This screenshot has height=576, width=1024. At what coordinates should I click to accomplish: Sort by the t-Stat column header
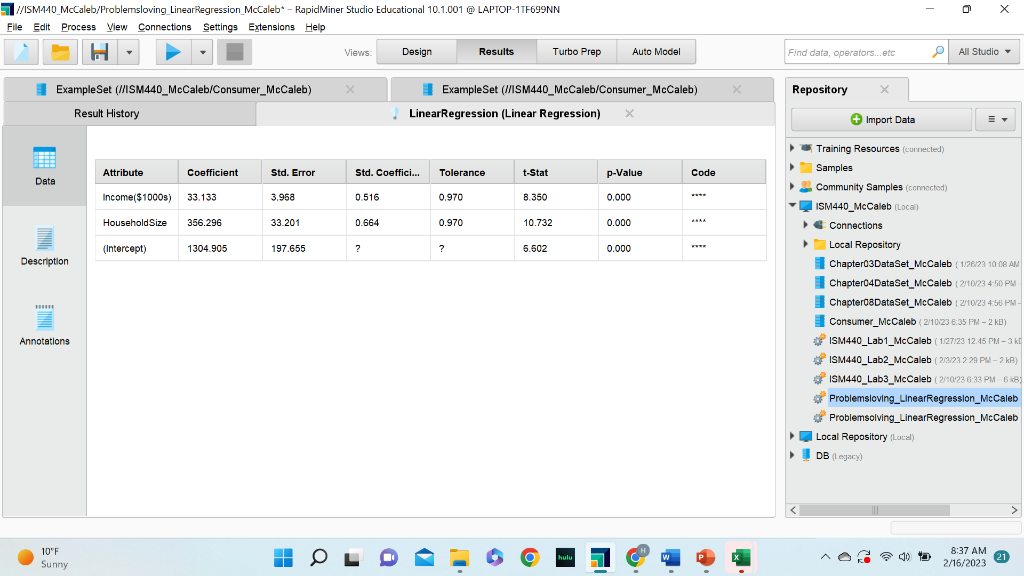(556, 172)
